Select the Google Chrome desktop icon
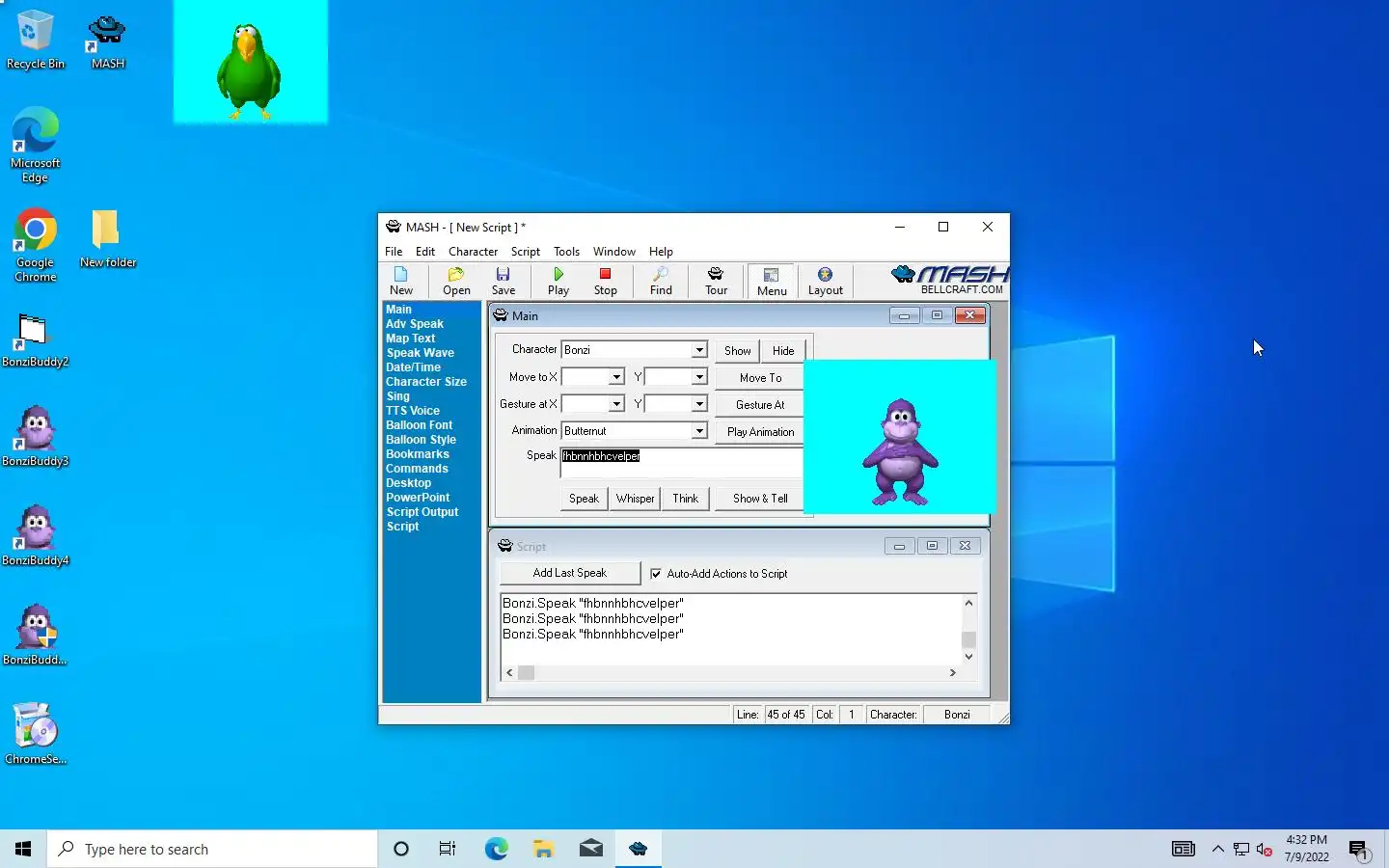This screenshot has height=868, width=1389. pos(36,246)
